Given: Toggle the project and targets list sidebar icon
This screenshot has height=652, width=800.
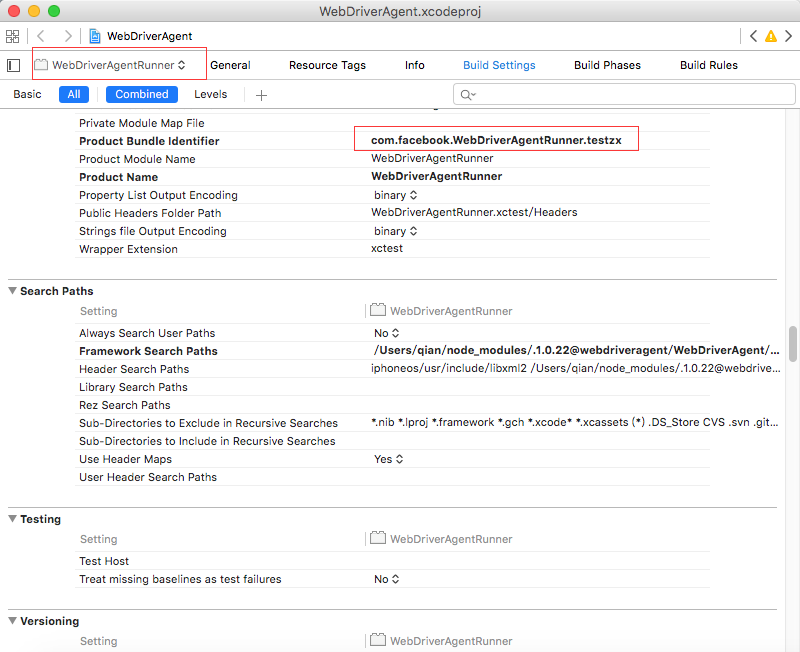Looking at the screenshot, I should (14, 65).
